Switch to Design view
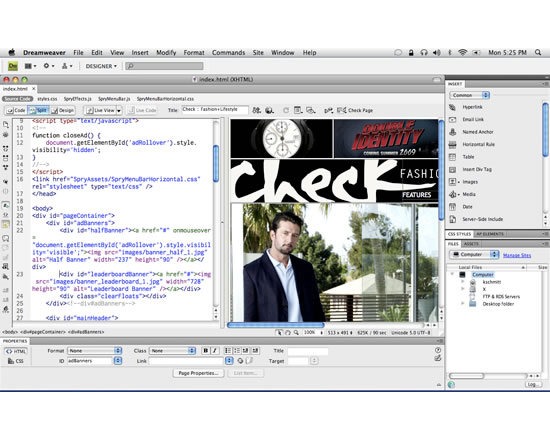Image resolution: width=550 pixels, height=440 pixels. click(x=62, y=110)
